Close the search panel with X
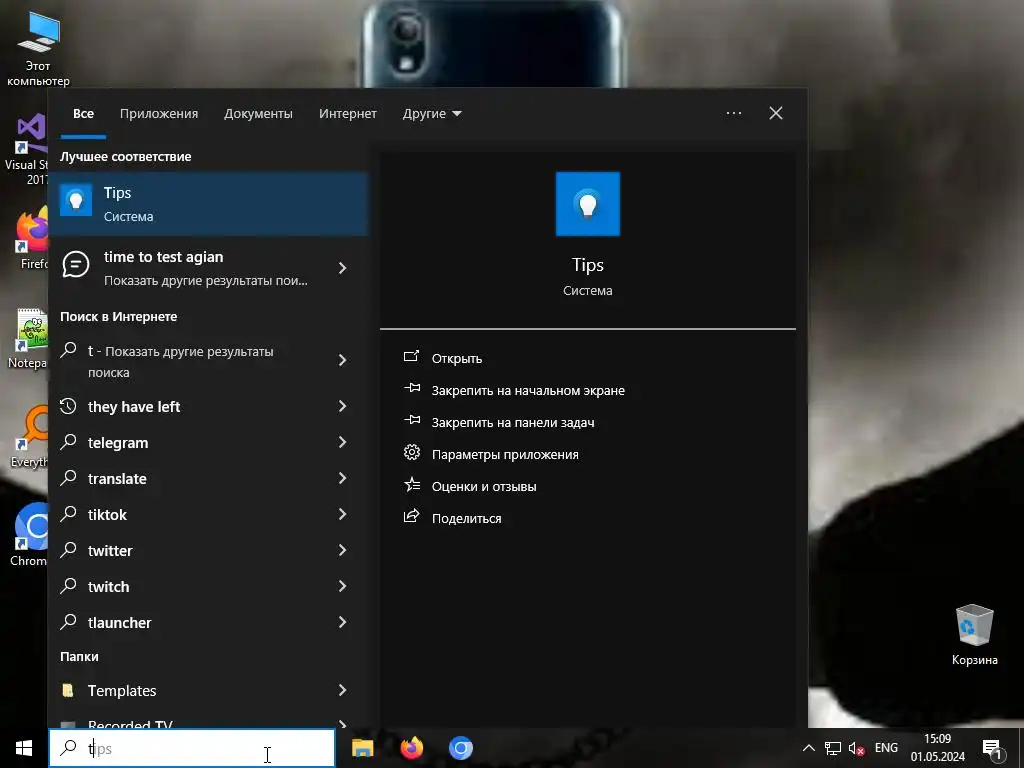 [x=776, y=113]
